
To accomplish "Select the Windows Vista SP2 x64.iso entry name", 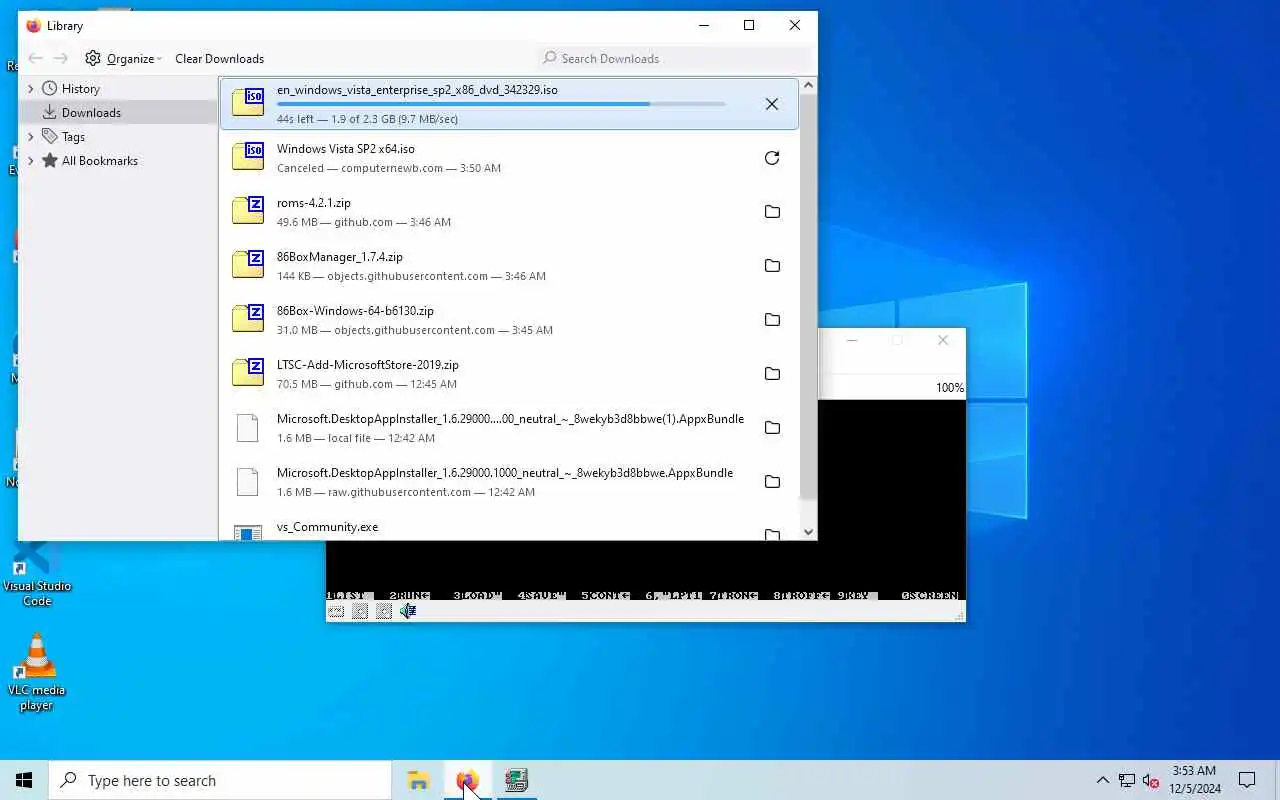I will pyautogui.click(x=345, y=149).
